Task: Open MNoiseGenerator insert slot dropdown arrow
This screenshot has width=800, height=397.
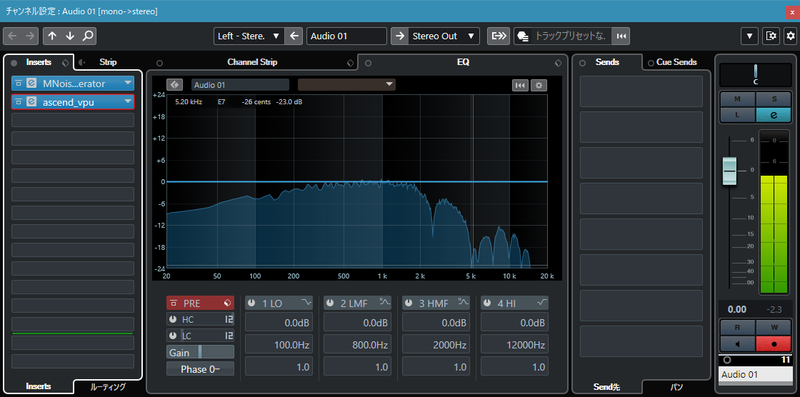Action: (128, 83)
